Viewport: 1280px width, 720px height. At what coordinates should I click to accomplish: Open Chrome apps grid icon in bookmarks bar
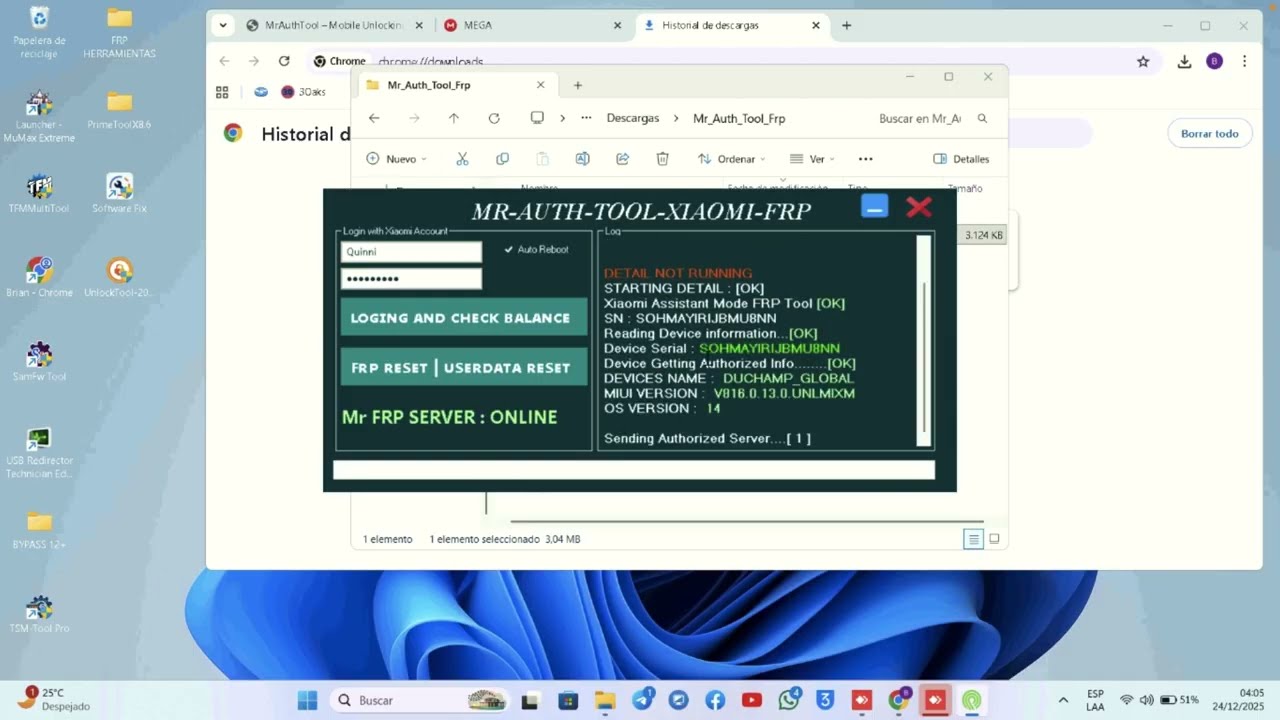(x=222, y=92)
